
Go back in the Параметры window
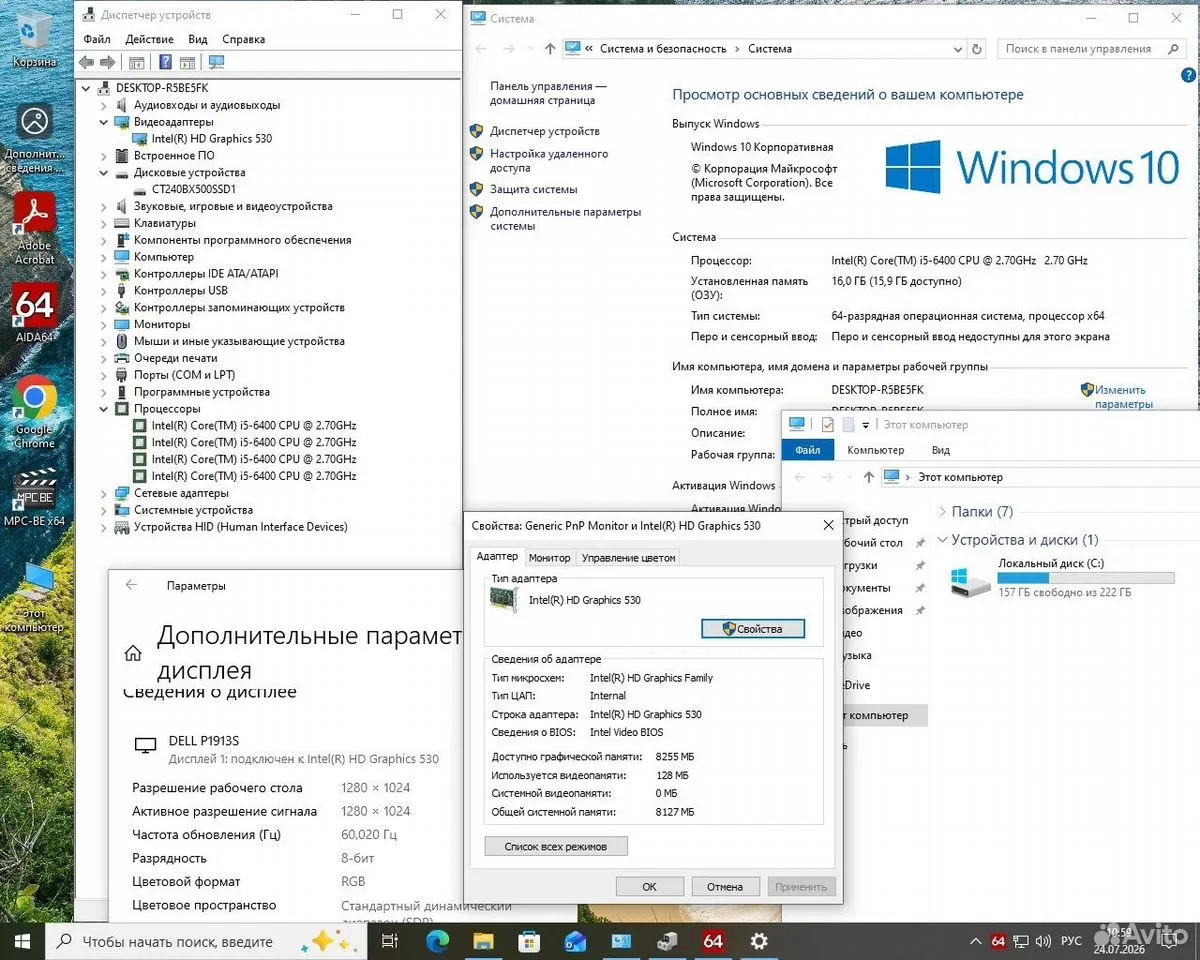click(x=131, y=585)
